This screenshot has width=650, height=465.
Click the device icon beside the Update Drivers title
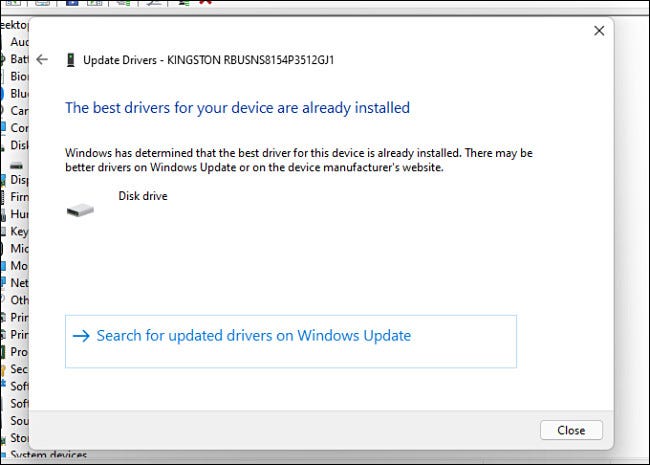pos(71,60)
